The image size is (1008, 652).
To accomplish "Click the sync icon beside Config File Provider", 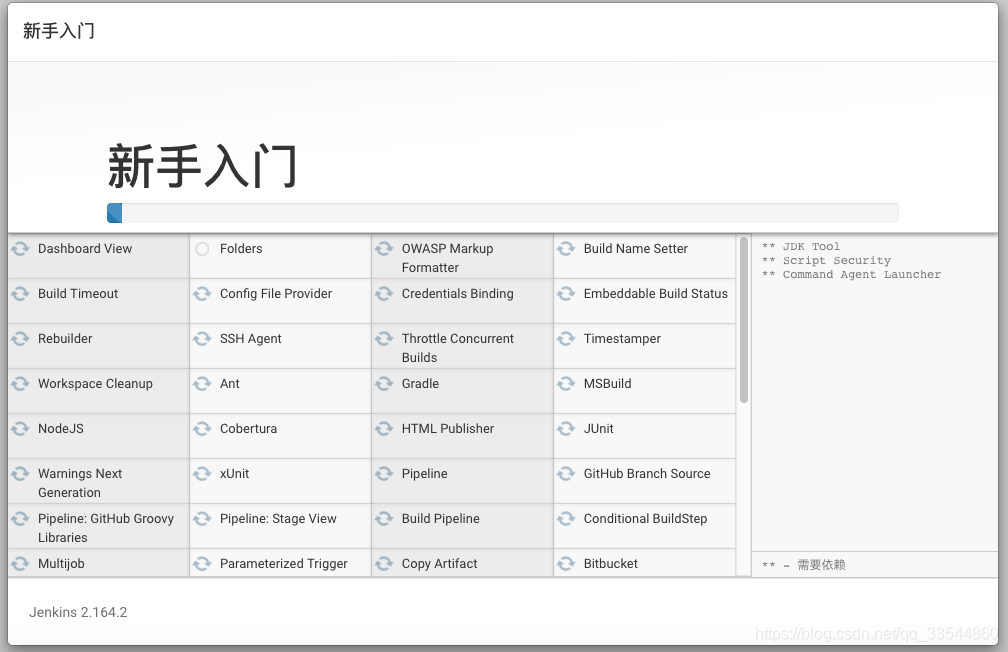I will point(202,294).
